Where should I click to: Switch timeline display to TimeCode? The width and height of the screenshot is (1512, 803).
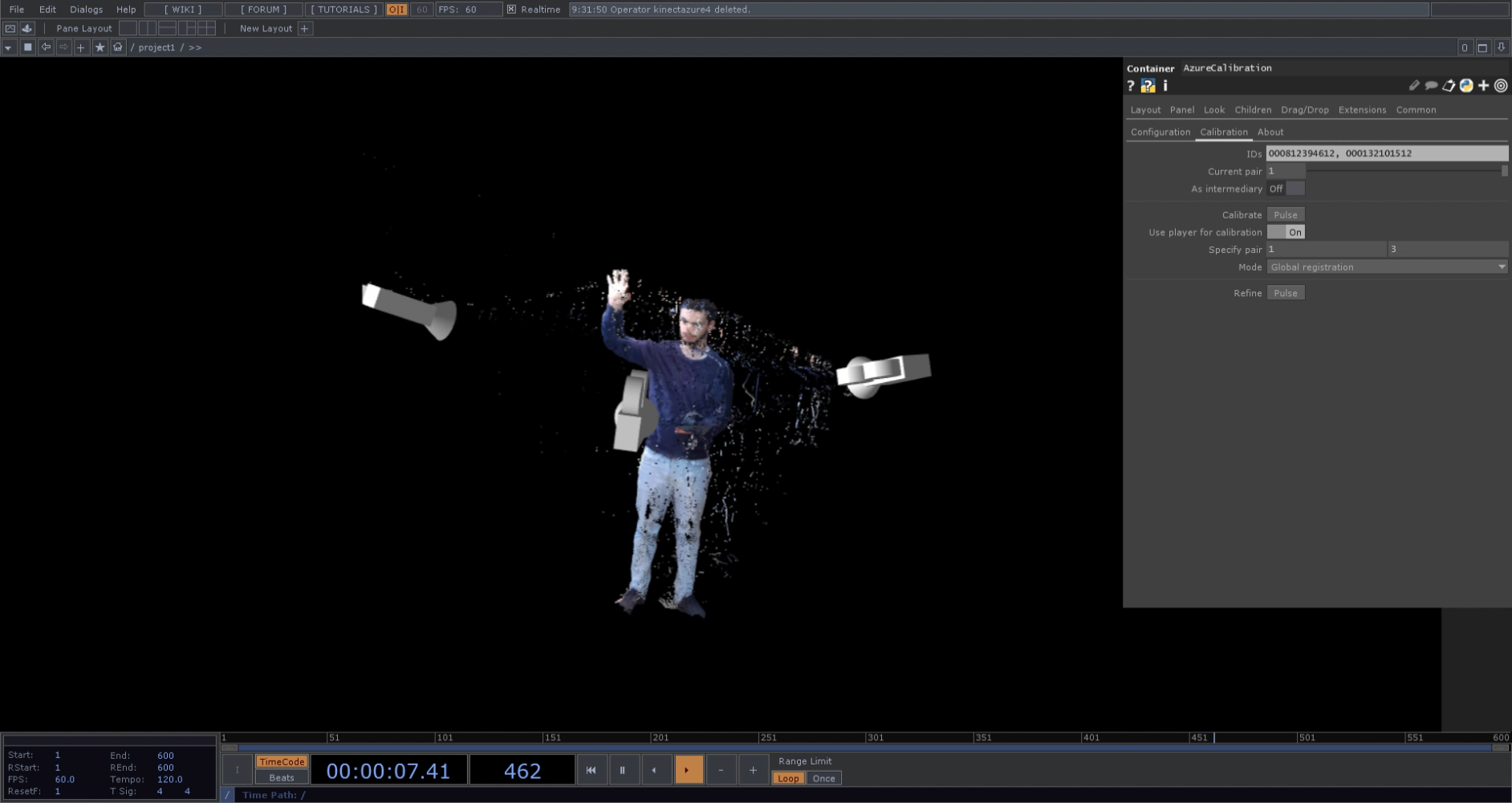point(282,762)
